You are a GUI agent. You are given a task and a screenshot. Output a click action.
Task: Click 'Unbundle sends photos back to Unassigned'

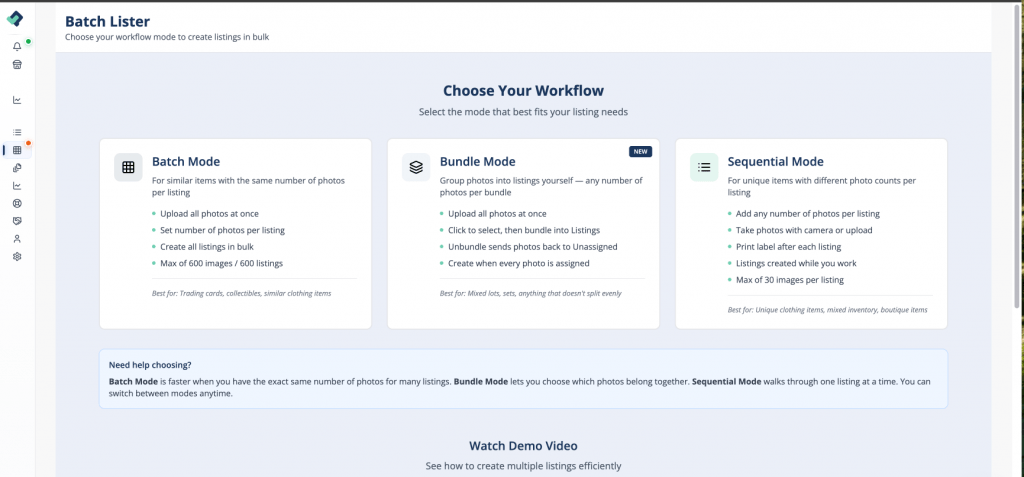pos(532,247)
